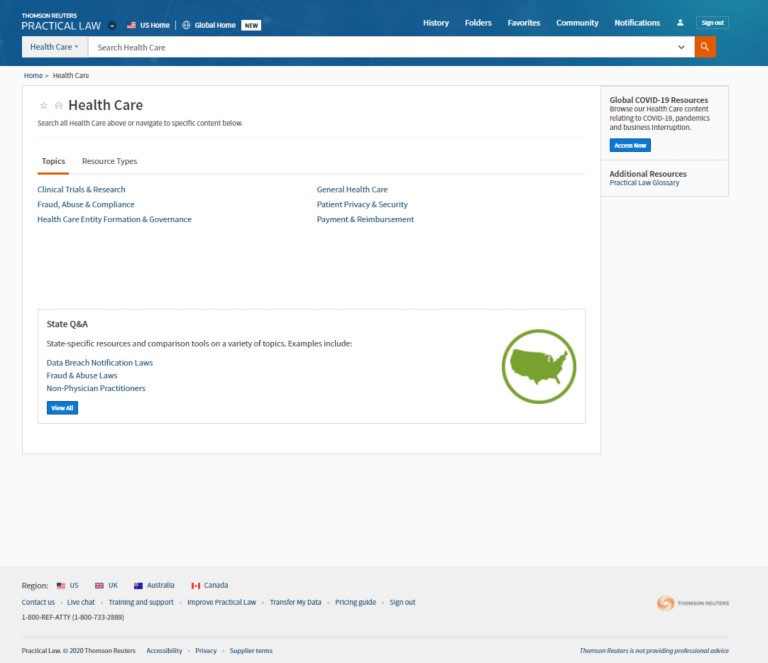
Task: Click the US flag icon beside US Home
Action: [x=131, y=25]
